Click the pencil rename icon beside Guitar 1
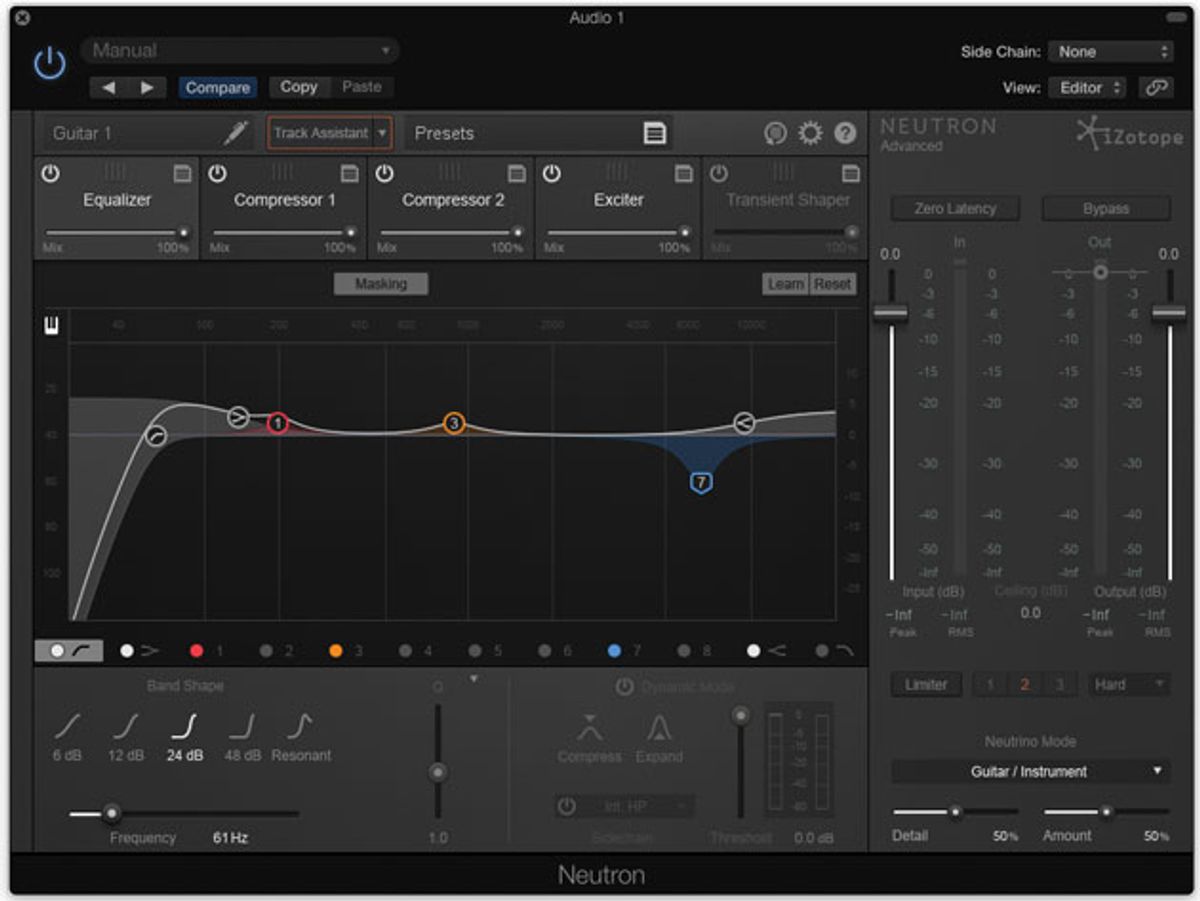 pos(235,133)
